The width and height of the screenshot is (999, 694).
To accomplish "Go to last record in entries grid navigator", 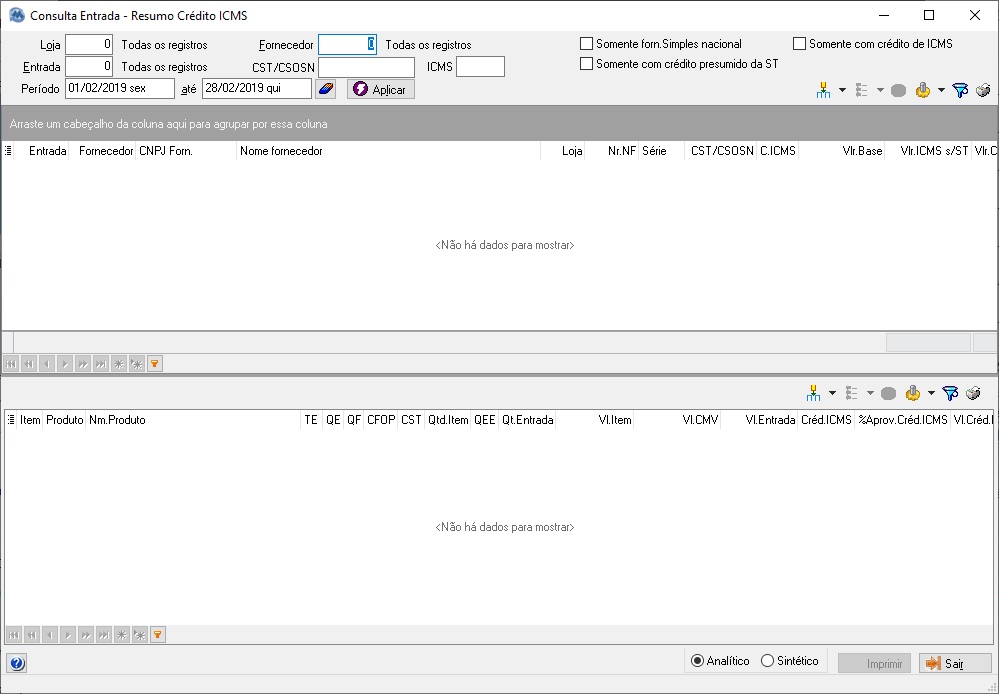I will coord(101,364).
